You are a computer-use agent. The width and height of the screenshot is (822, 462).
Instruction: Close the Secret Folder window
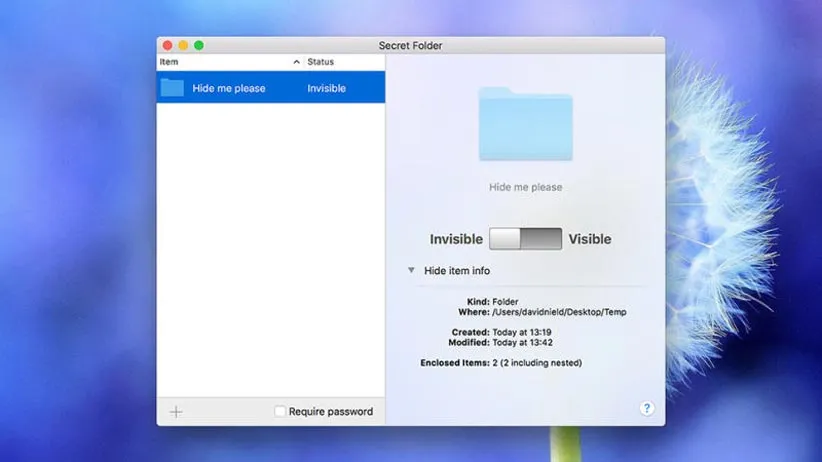tap(167, 45)
